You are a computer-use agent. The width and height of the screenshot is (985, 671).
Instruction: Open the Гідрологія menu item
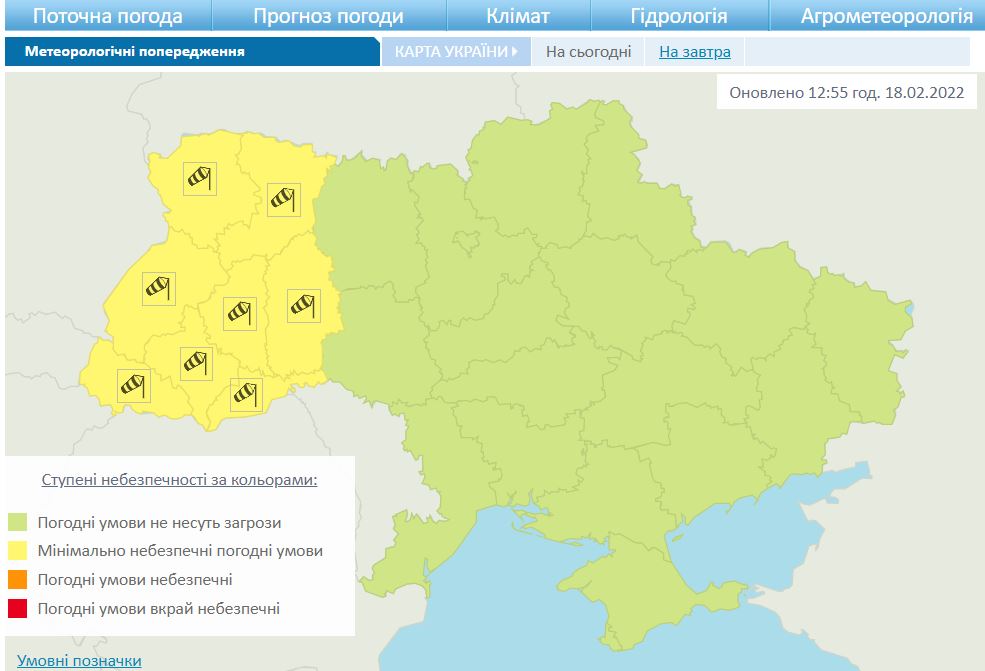point(679,16)
